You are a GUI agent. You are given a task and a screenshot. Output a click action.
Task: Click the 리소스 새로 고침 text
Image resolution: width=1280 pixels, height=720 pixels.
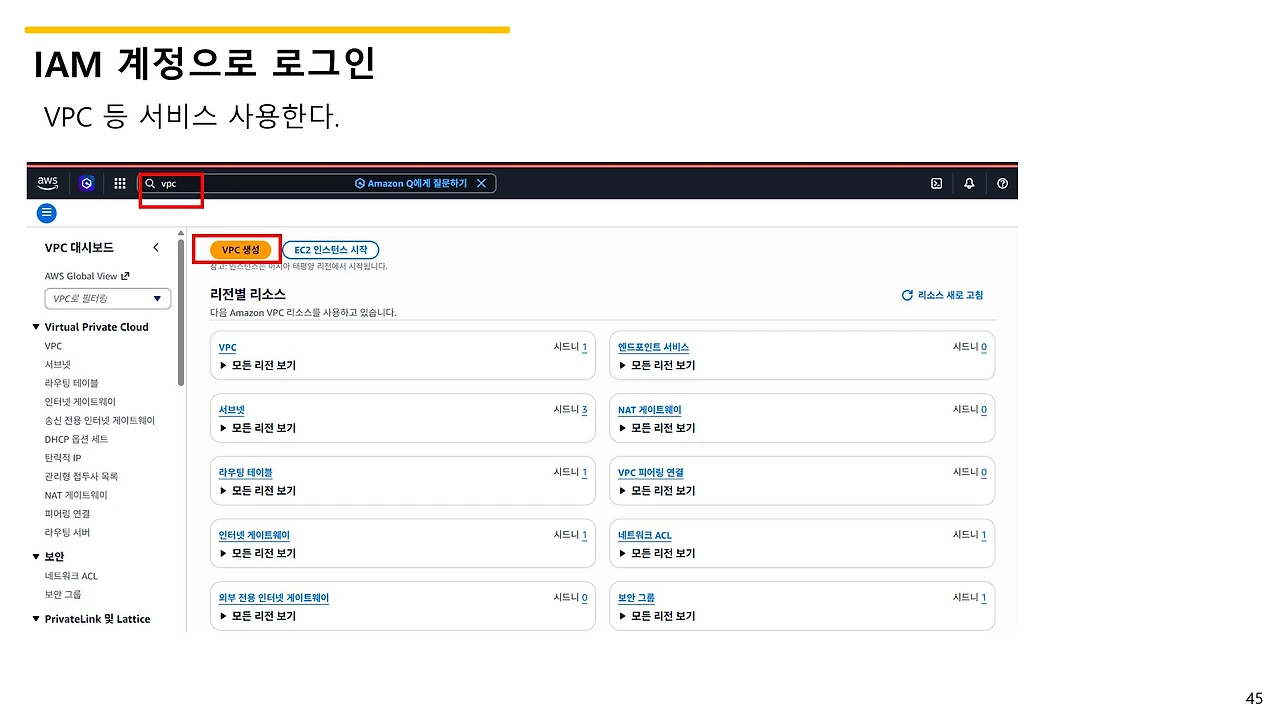(x=950, y=295)
